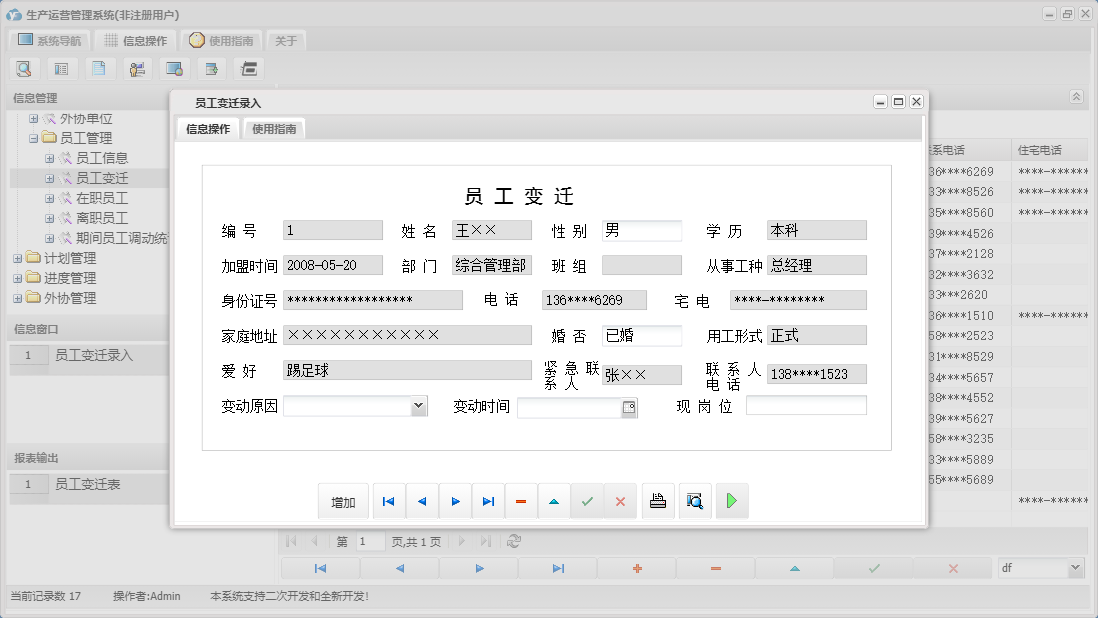Click the page number input field
The height and width of the screenshot is (618, 1098).
tap(370, 541)
